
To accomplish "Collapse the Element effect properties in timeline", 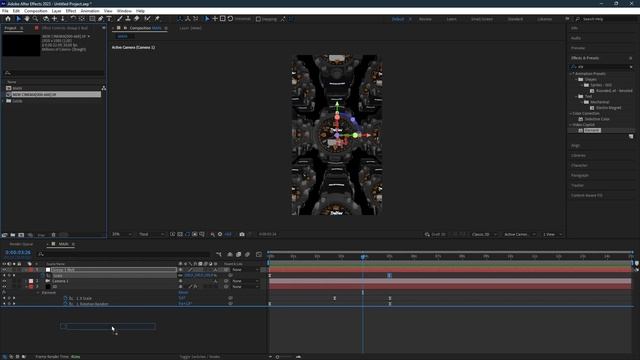I will click(38, 293).
